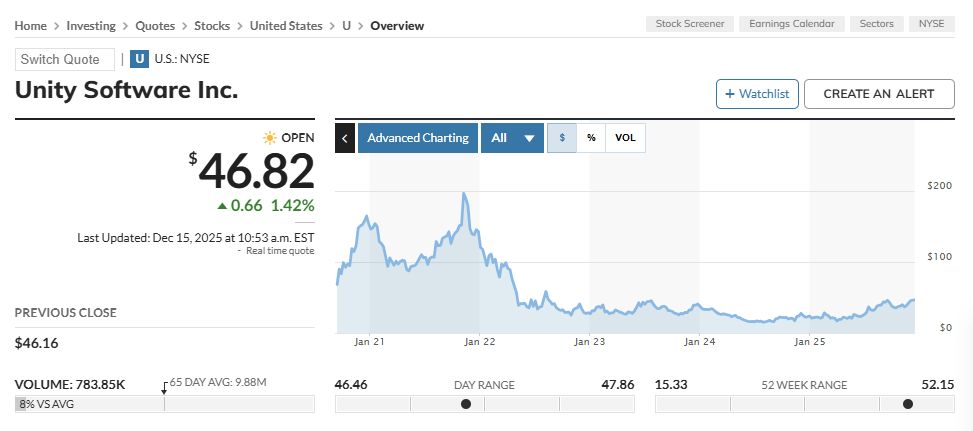Screen dimensions: 973x431
Task: Open the All time range dropdown
Action: coord(512,138)
